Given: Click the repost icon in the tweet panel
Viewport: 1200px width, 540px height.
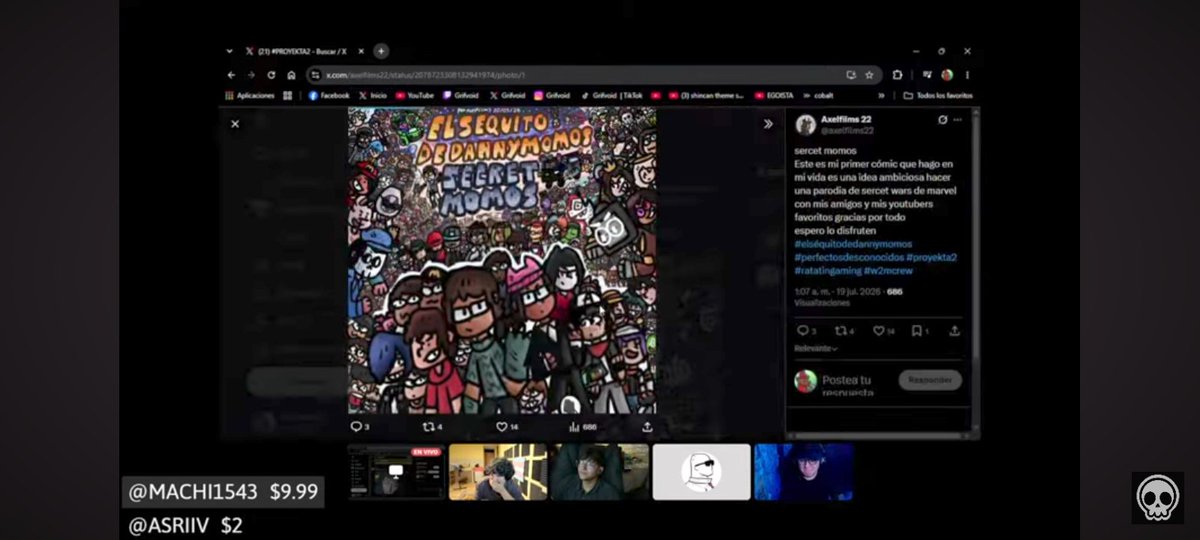Looking at the screenshot, I should pyautogui.click(x=840, y=330).
